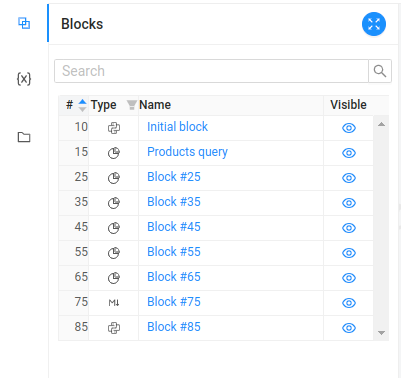Open the Block #65 link
Image resolution: width=401 pixels, height=378 pixels.
click(x=174, y=277)
